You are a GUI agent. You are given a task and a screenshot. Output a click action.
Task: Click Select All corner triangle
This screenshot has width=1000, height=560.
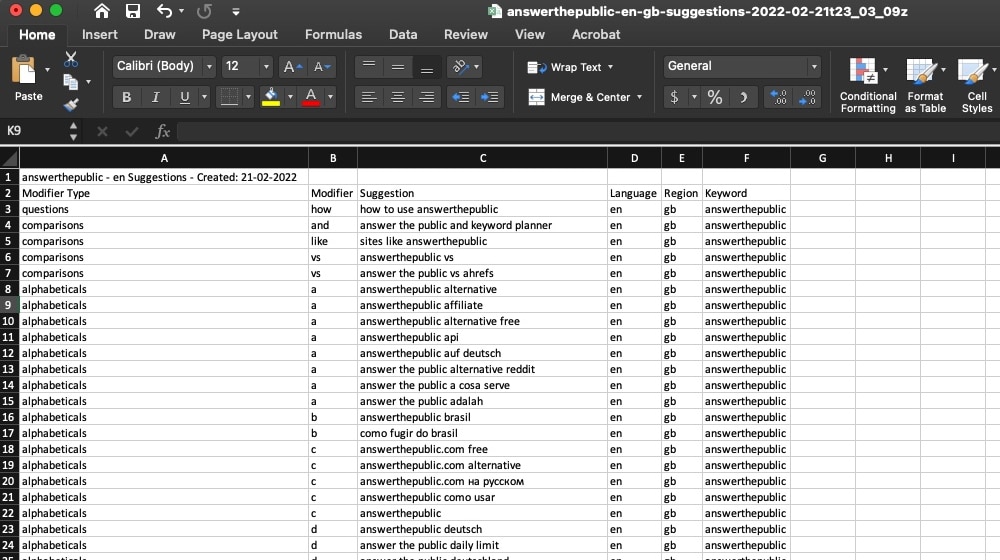coord(9,158)
